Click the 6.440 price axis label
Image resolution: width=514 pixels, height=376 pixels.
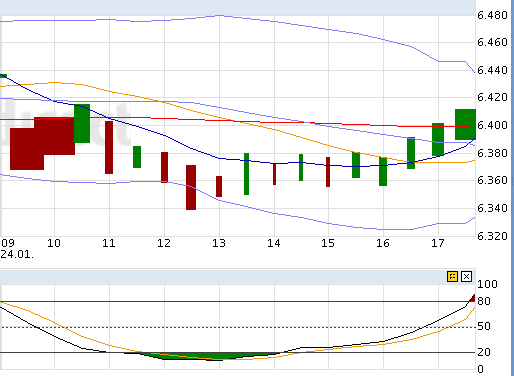coord(492,70)
